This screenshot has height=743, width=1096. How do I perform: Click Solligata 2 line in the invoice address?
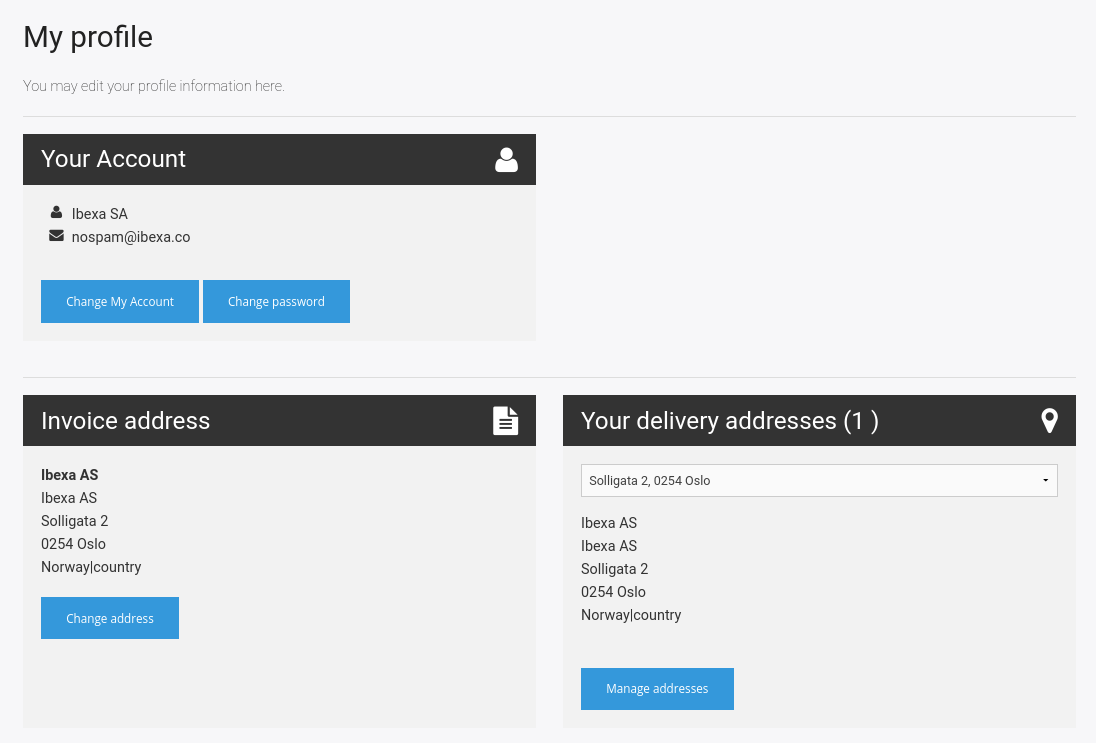[x=75, y=521]
